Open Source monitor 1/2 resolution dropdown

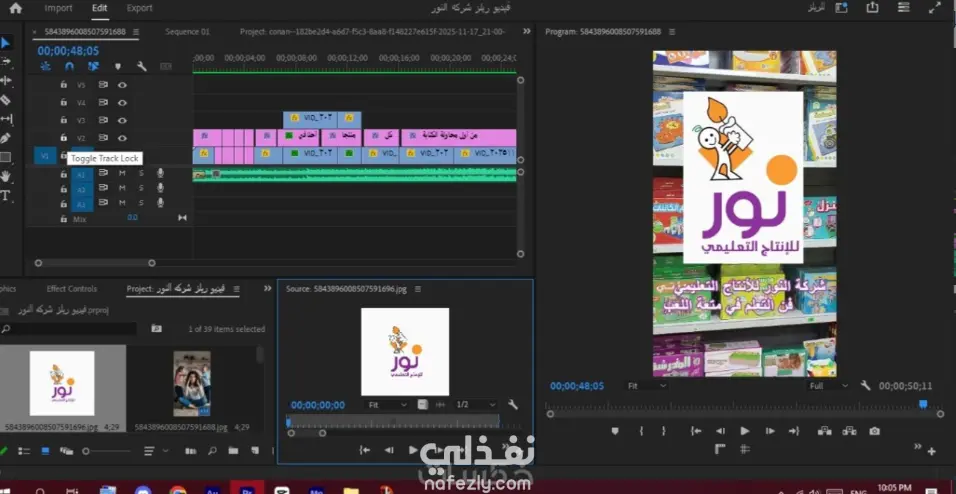click(476, 405)
